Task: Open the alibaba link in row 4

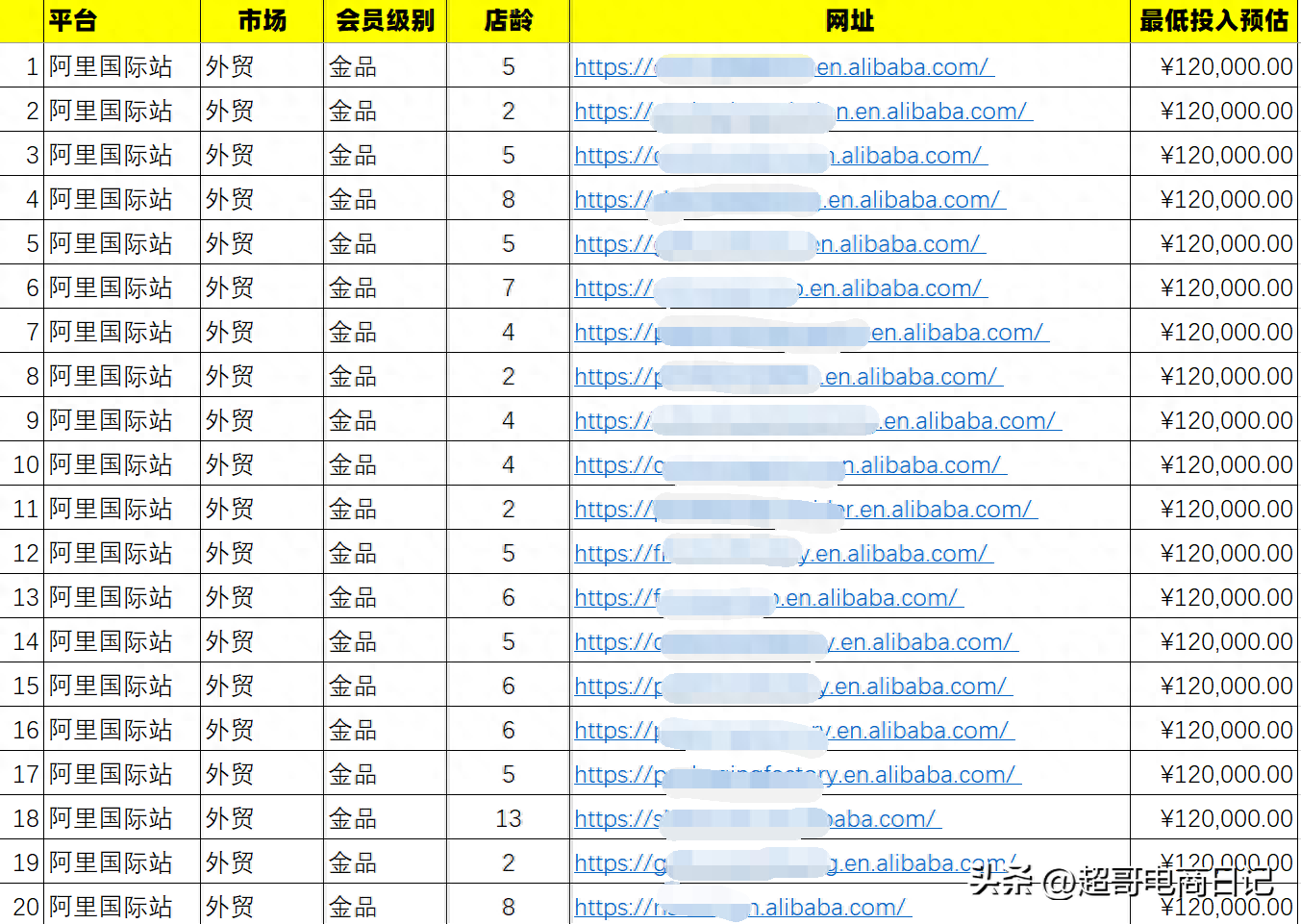Action: coord(789,199)
